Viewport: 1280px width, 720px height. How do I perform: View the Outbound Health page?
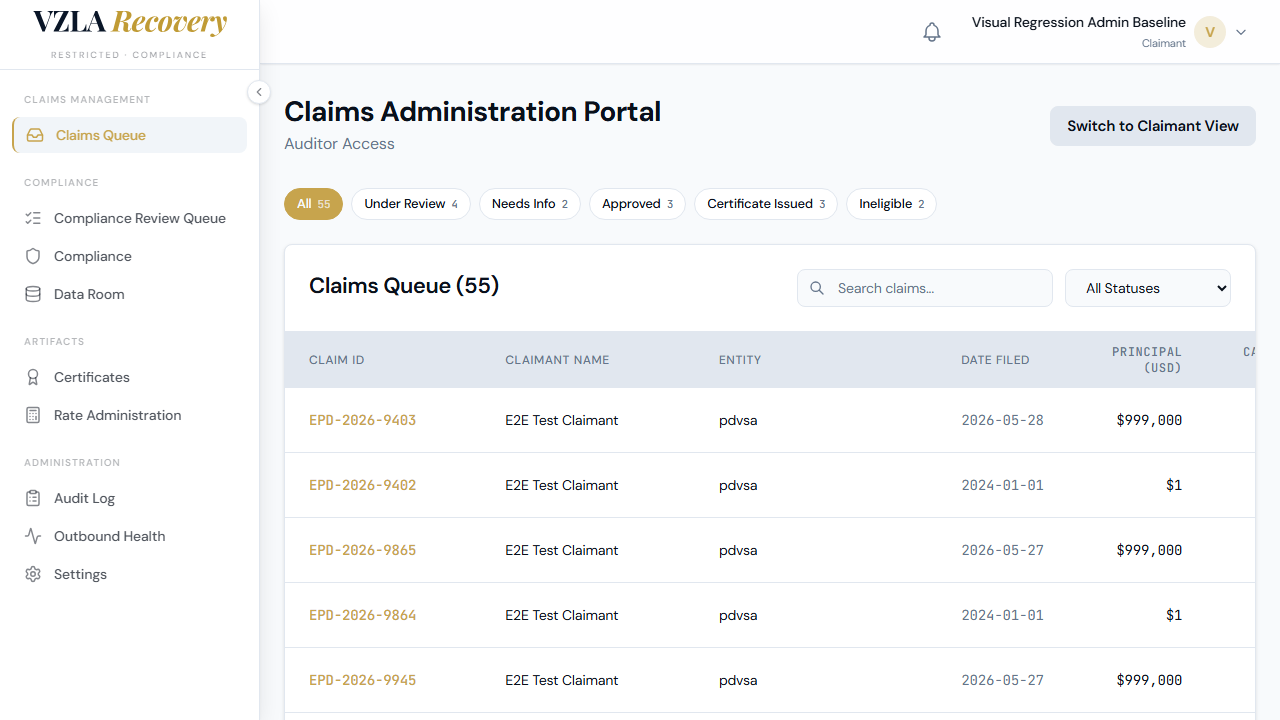click(129, 536)
